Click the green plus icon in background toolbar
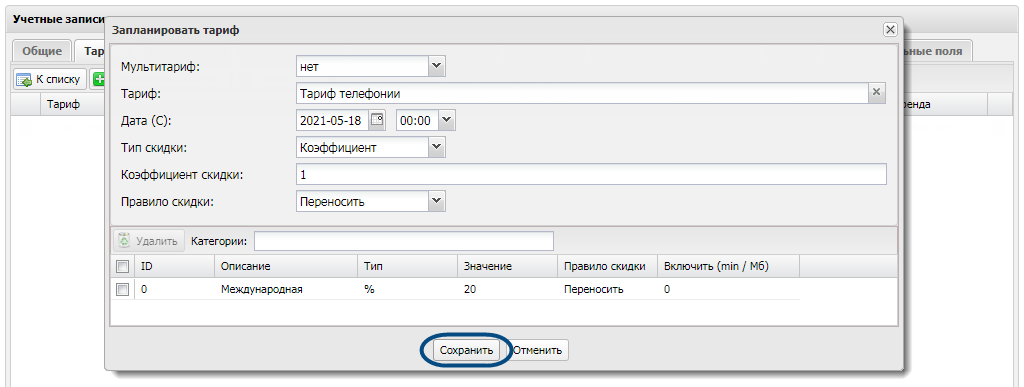The width and height of the screenshot is (1024, 387). coord(99,80)
